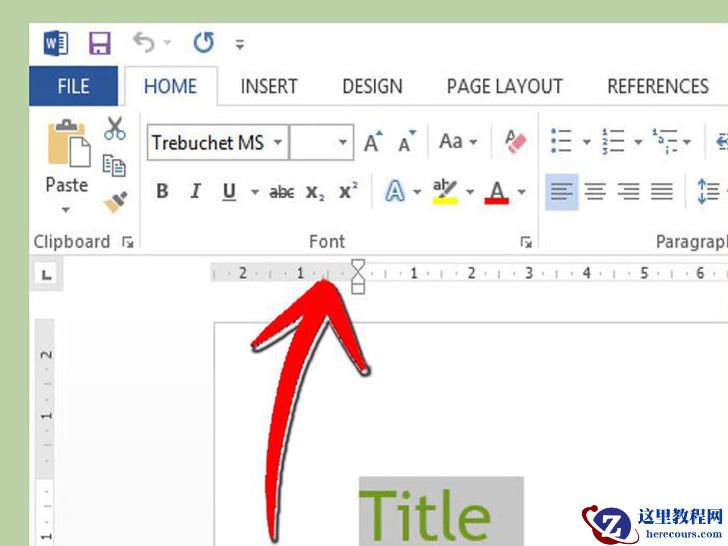Click the Paste clipboard icon
Image resolution: width=728 pixels, height=546 pixels.
point(69,143)
